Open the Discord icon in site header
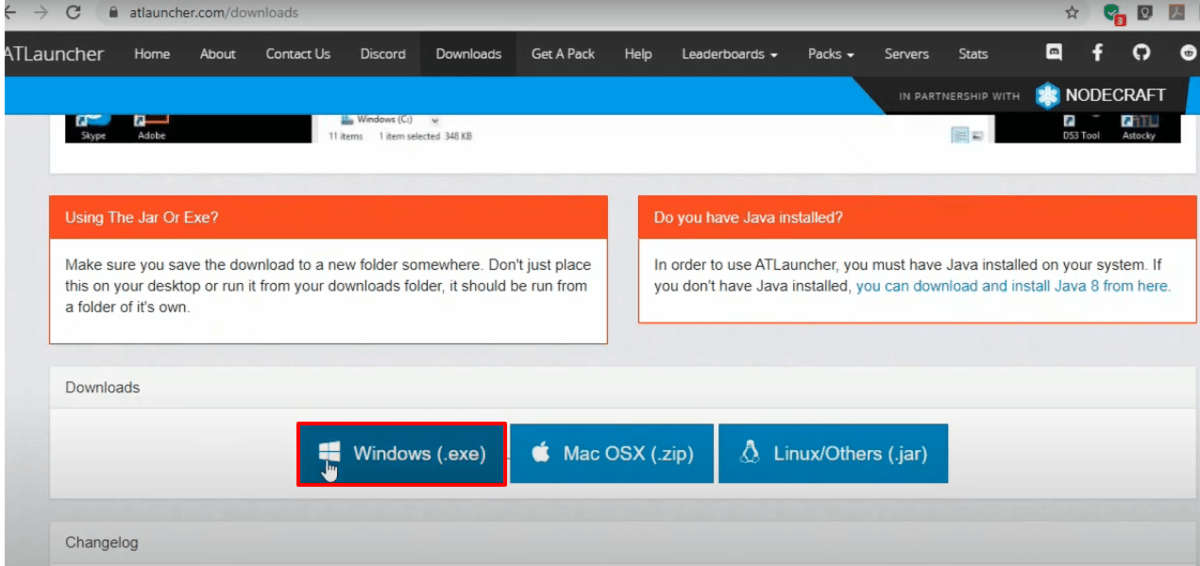Screen dimensions: 1200x566 tap(1054, 54)
